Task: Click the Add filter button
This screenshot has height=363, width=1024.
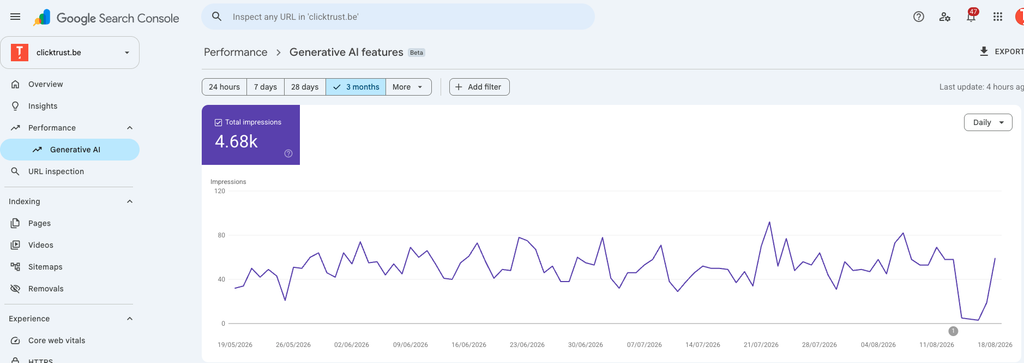Action: [479, 87]
